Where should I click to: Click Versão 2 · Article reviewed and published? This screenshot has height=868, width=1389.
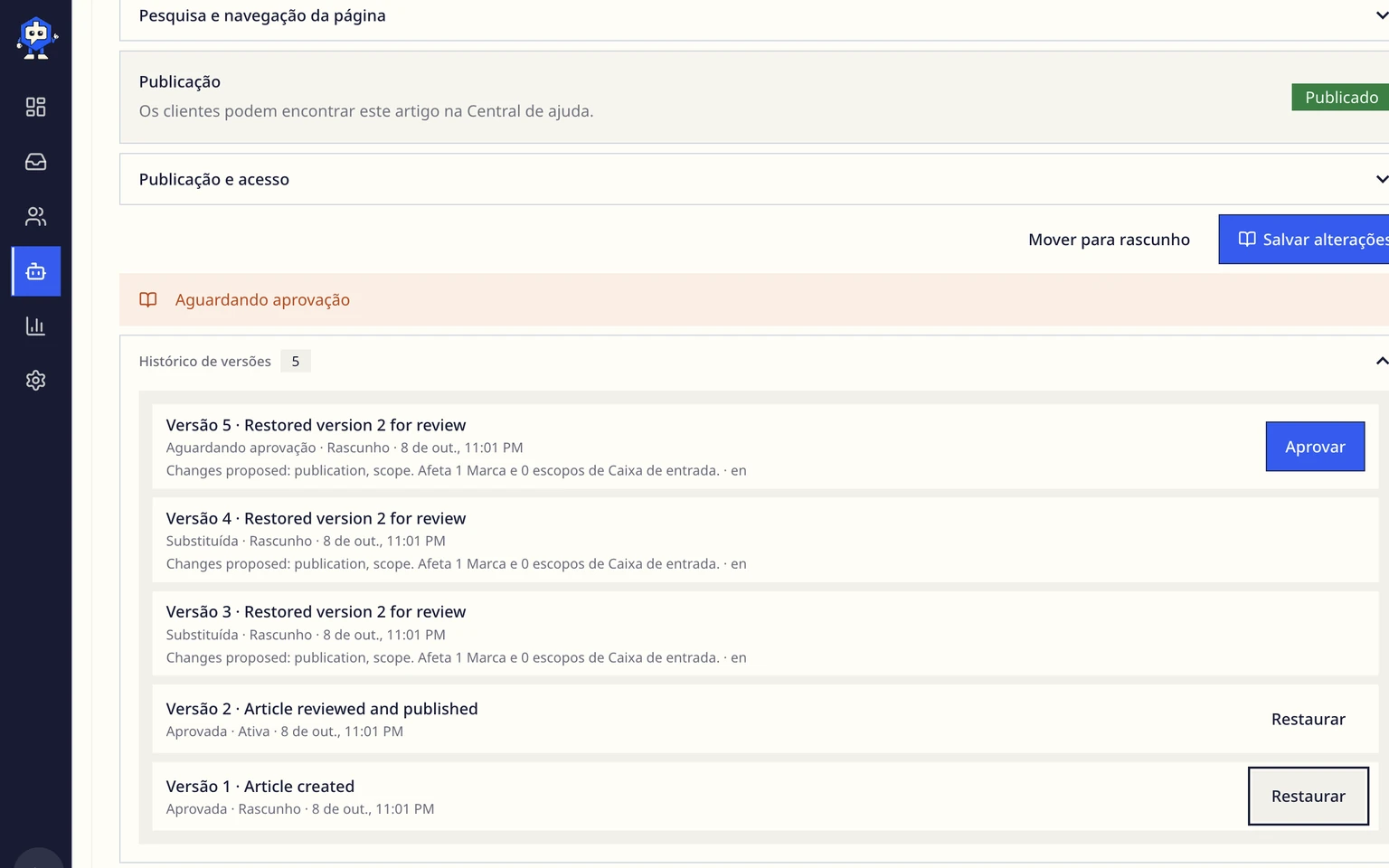(x=322, y=709)
